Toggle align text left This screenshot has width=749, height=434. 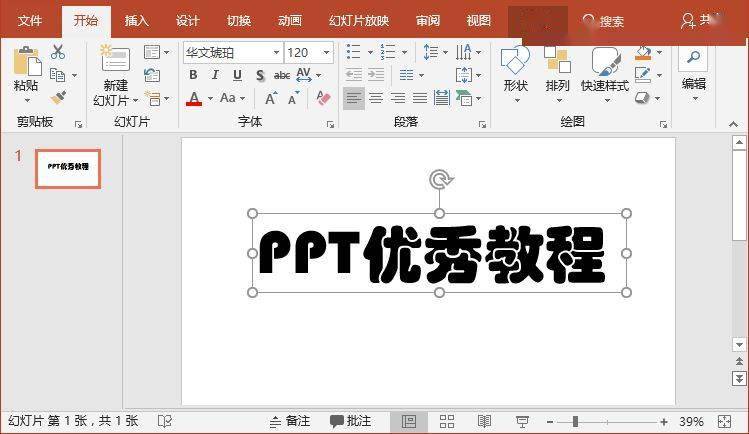click(x=353, y=98)
